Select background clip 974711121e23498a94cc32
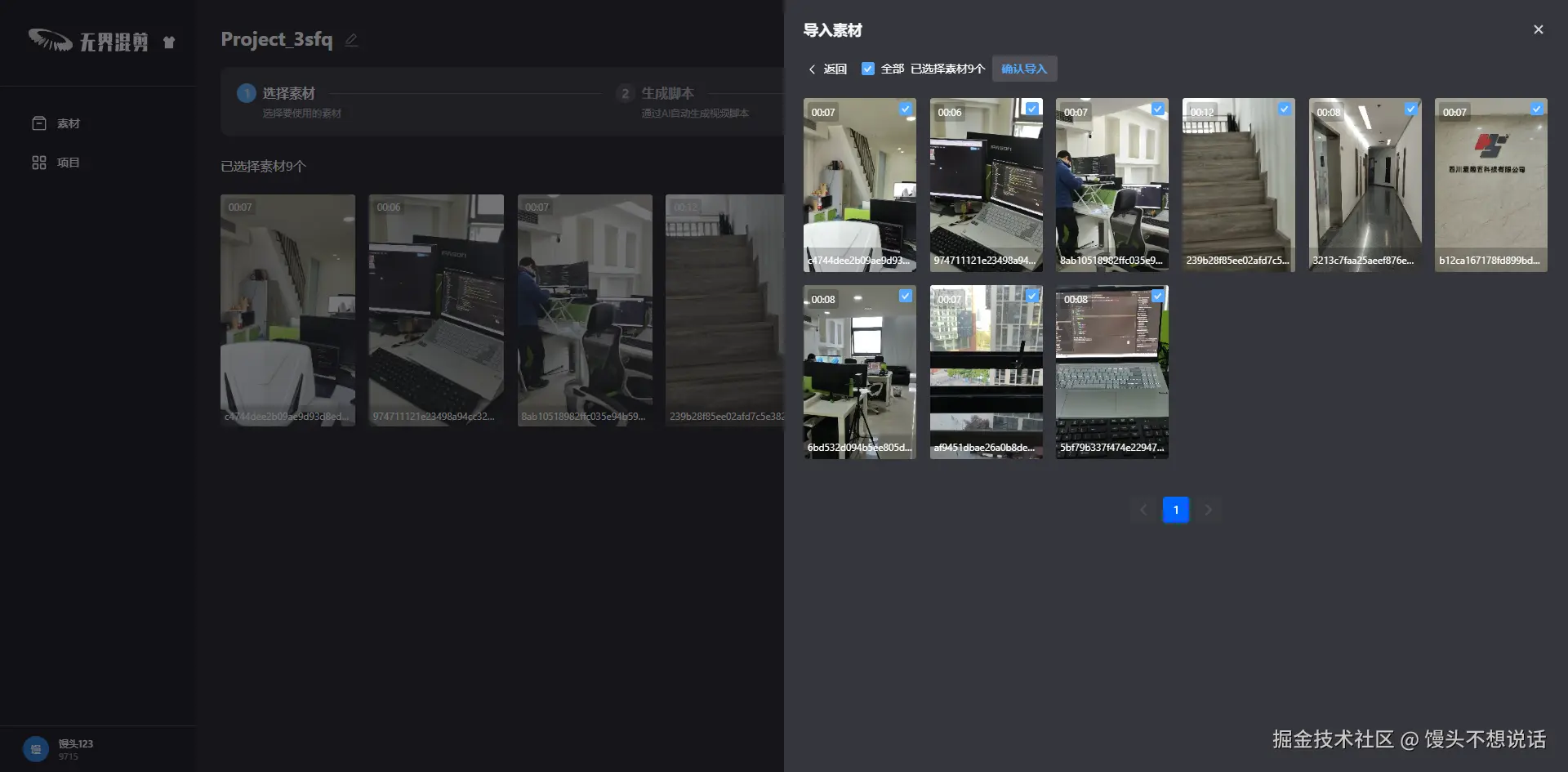This screenshot has height=772, width=1568. 436,310
